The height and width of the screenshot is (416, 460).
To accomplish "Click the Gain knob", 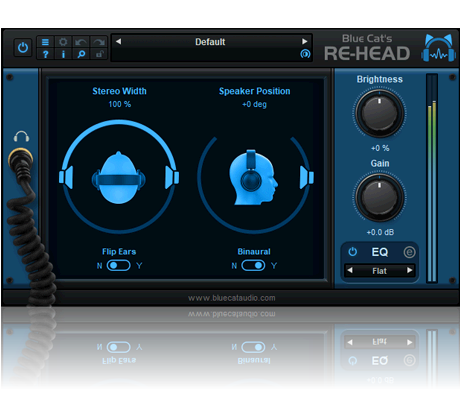I will pyautogui.click(x=379, y=197).
